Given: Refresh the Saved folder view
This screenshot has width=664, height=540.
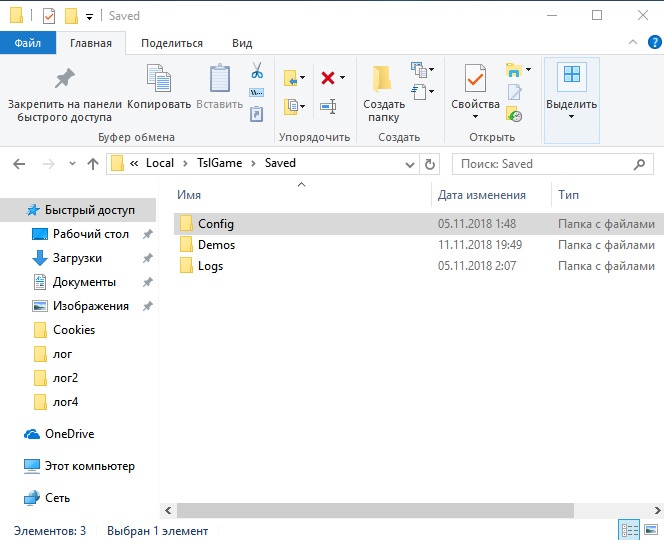Looking at the screenshot, I should (429, 164).
